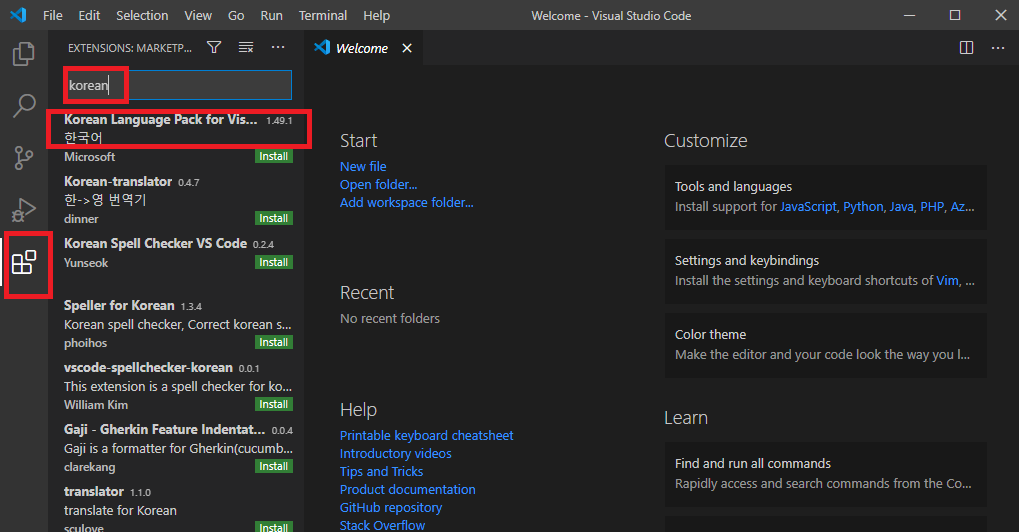
Task: Select vscode-spellchecker-korean entry
Action: point(176,386)
